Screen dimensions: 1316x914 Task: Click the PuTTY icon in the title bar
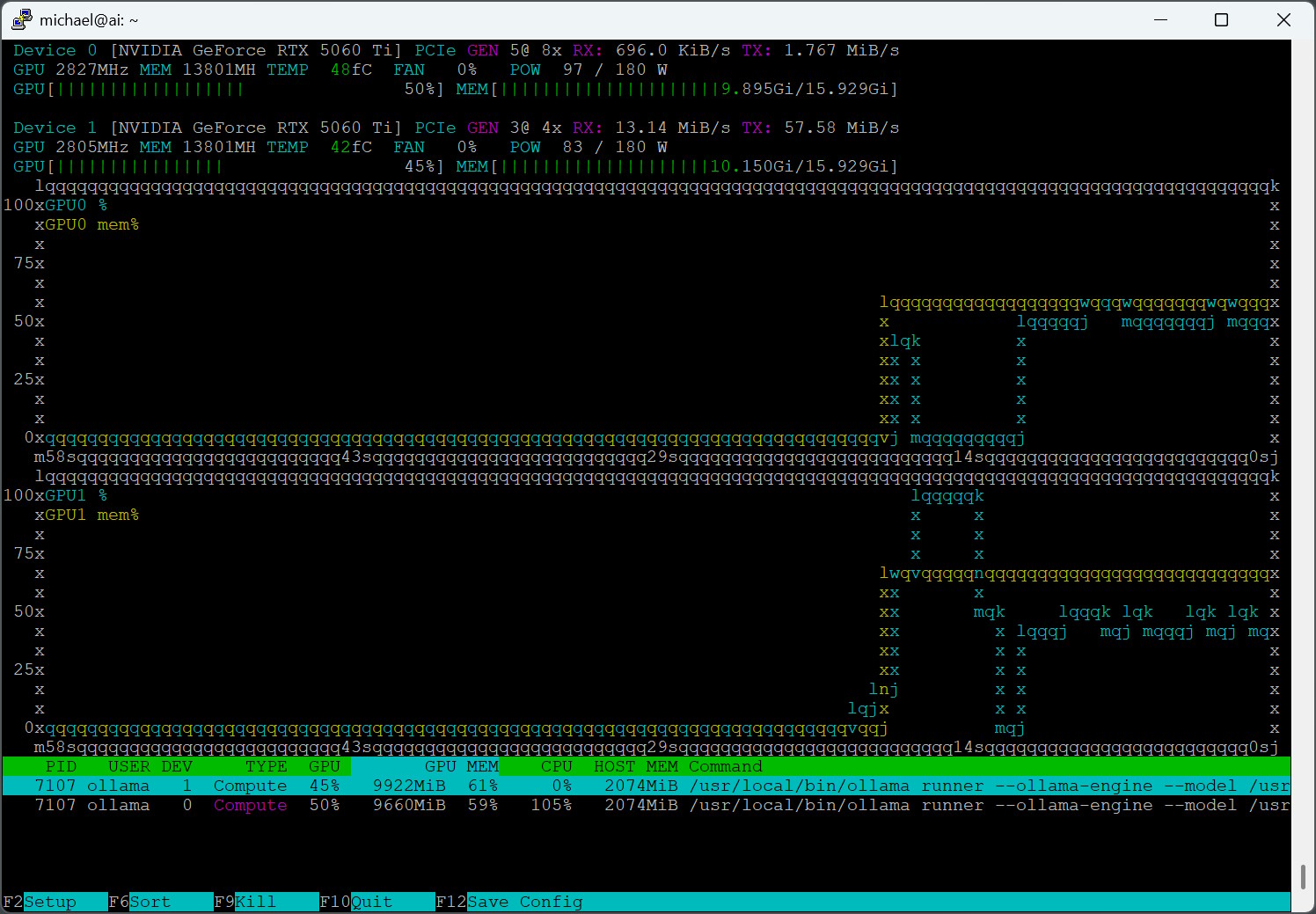pyautogui.click(x=22, y=19)
